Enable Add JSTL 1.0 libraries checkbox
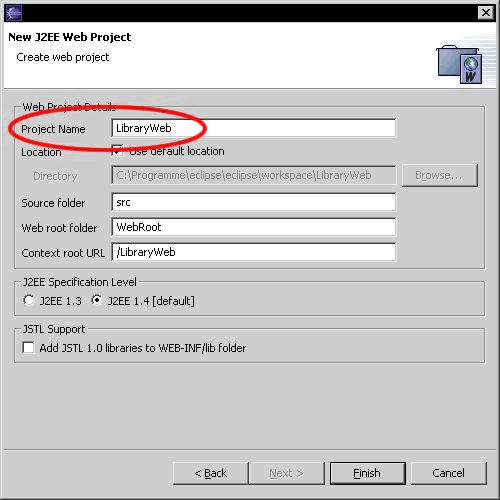Viewport: 500px width, 500px height. [28, 347]
